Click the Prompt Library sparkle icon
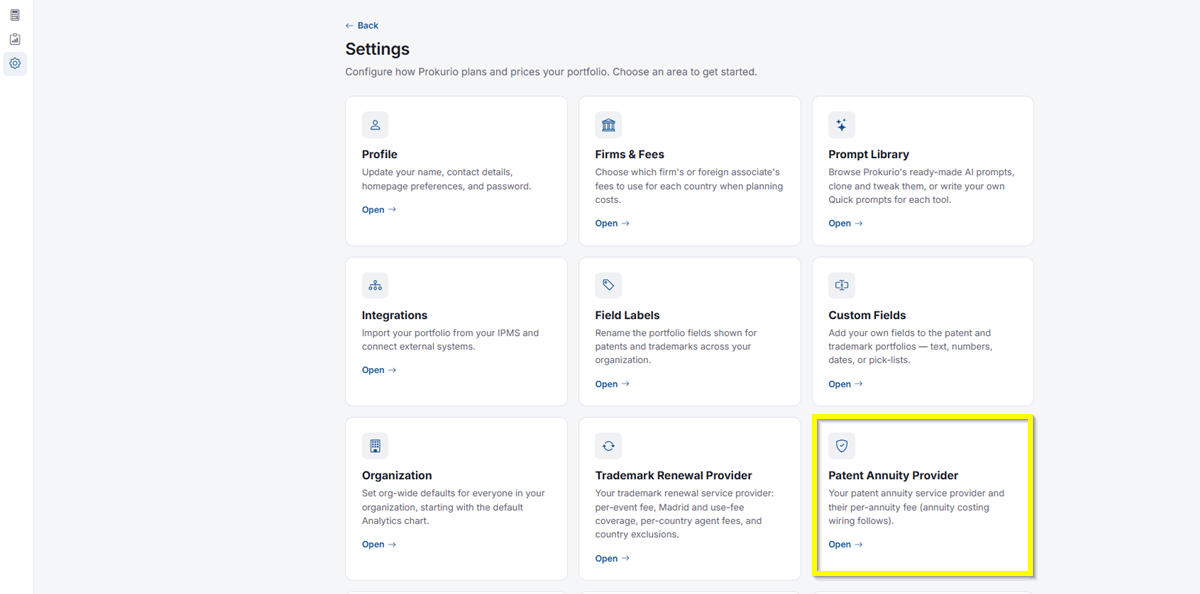Screen dimensions: 1200x594 tap(841, 125)
